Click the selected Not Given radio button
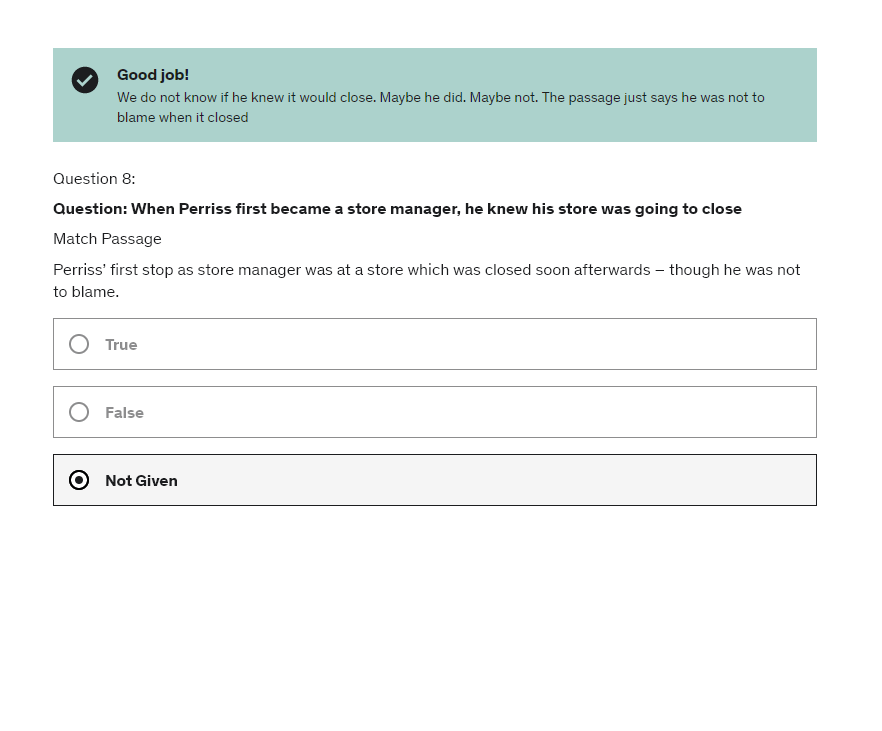 [79, 480]
